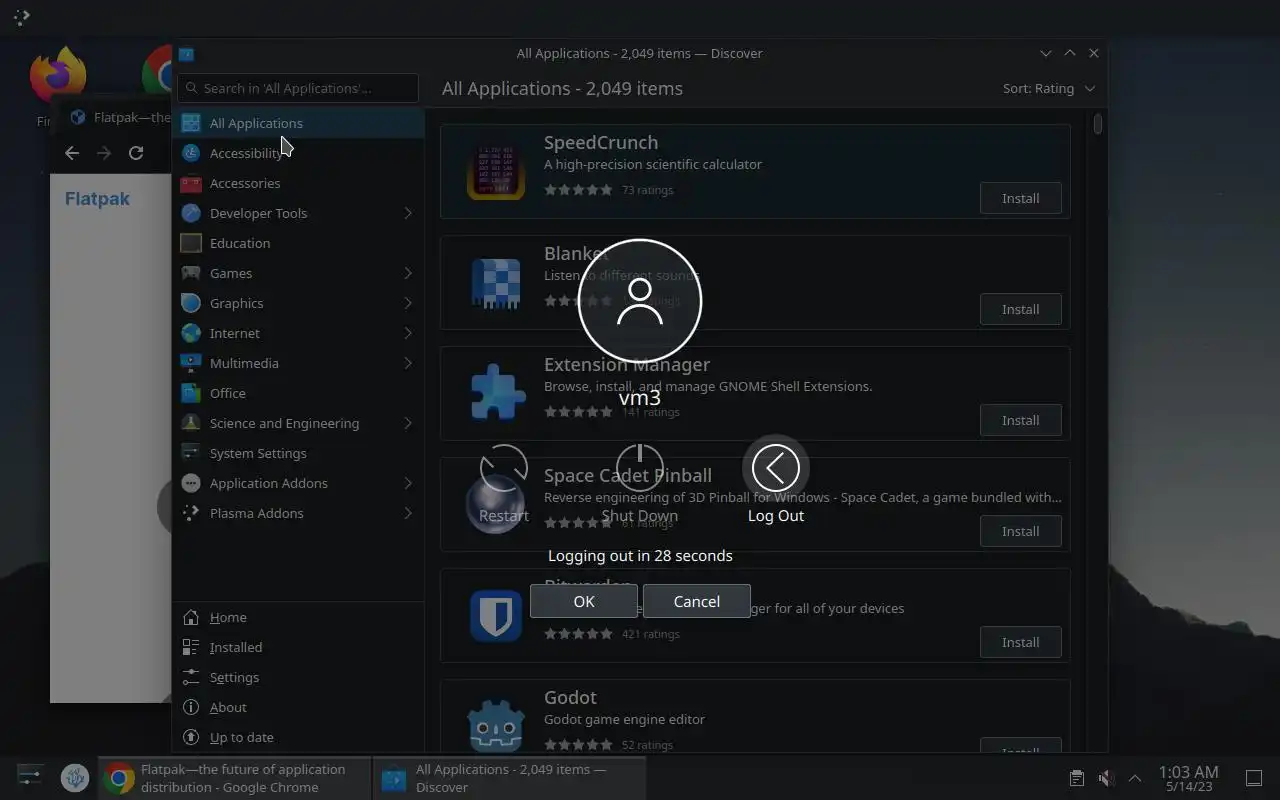Switch to Discover taskbar entry

pos(509,778)
